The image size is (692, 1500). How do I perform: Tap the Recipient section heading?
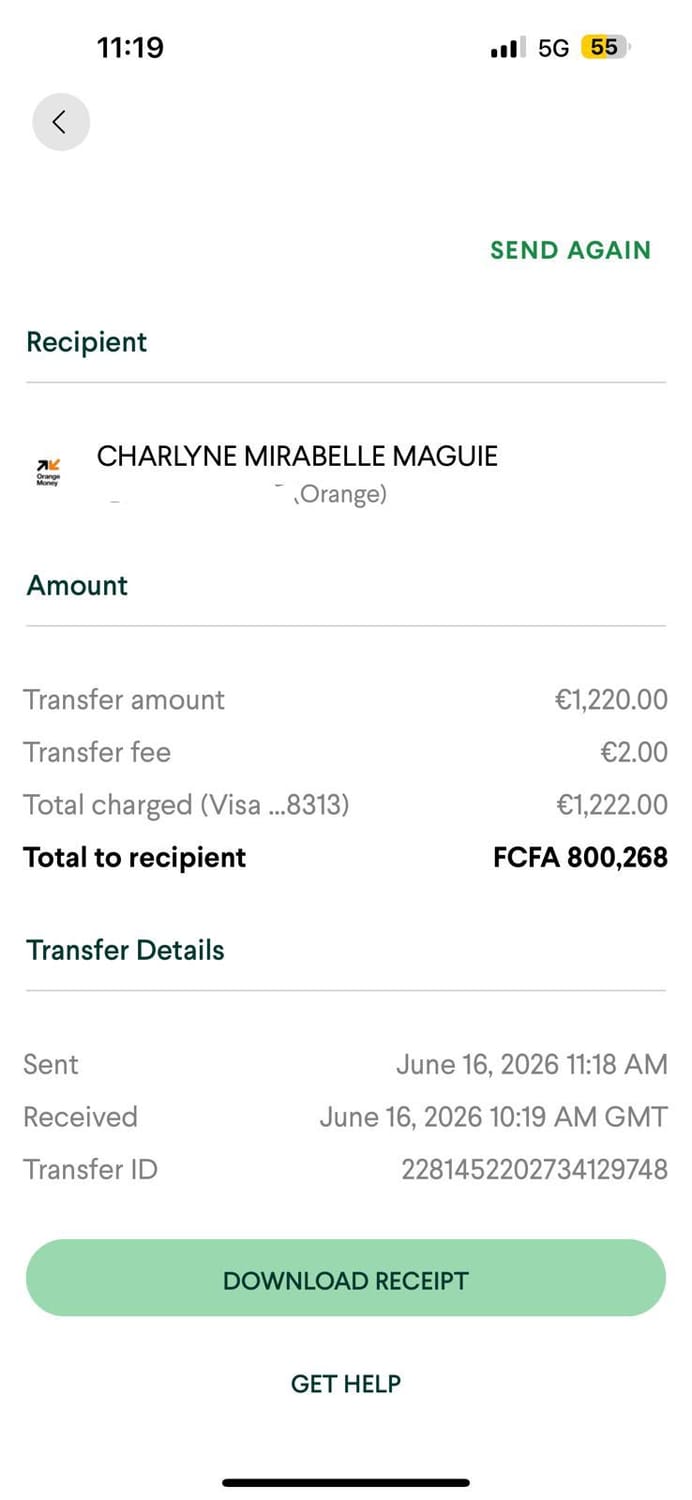[x=87, y=342]
